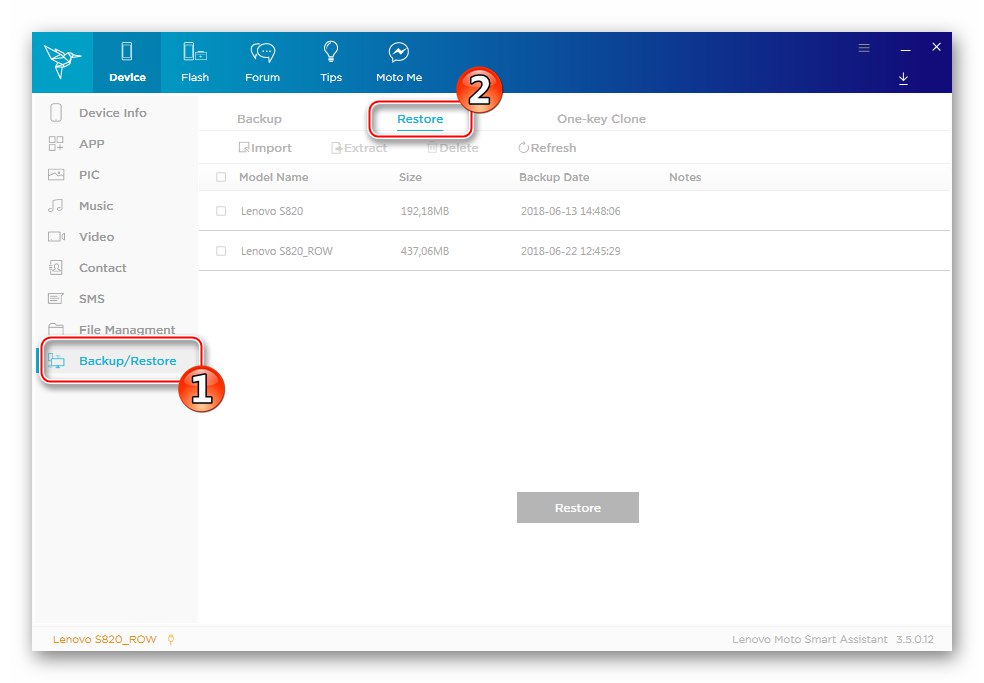
Task: Open the One-key Clone tab
Action: coord(601,118)
